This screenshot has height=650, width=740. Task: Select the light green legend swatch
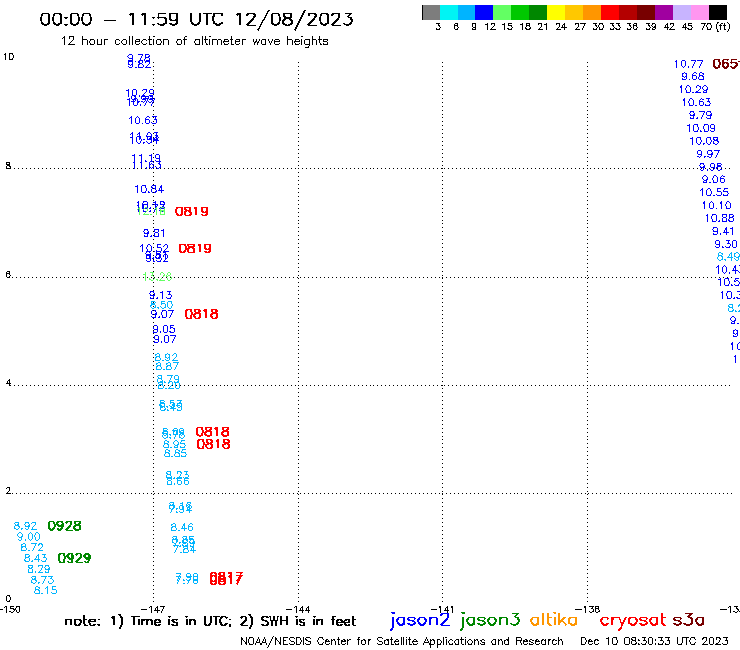(x=502, y=12)
